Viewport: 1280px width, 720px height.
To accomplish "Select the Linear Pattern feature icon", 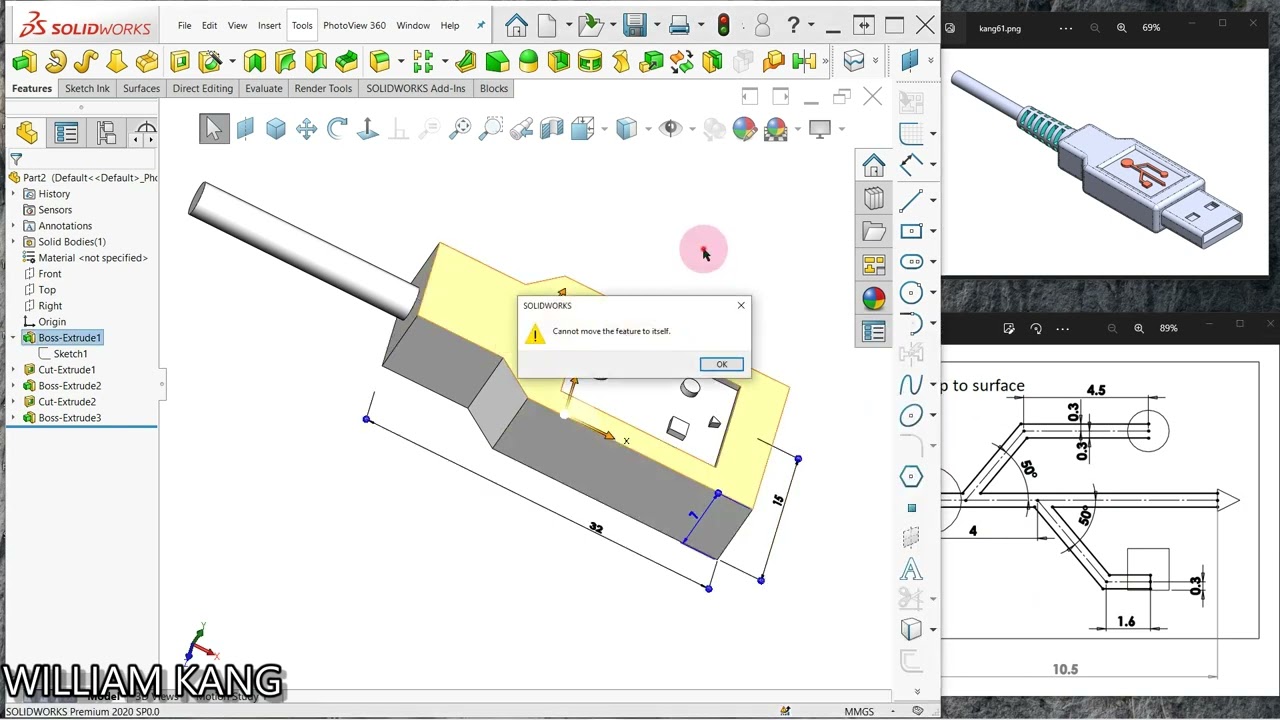I will (422, 62).
